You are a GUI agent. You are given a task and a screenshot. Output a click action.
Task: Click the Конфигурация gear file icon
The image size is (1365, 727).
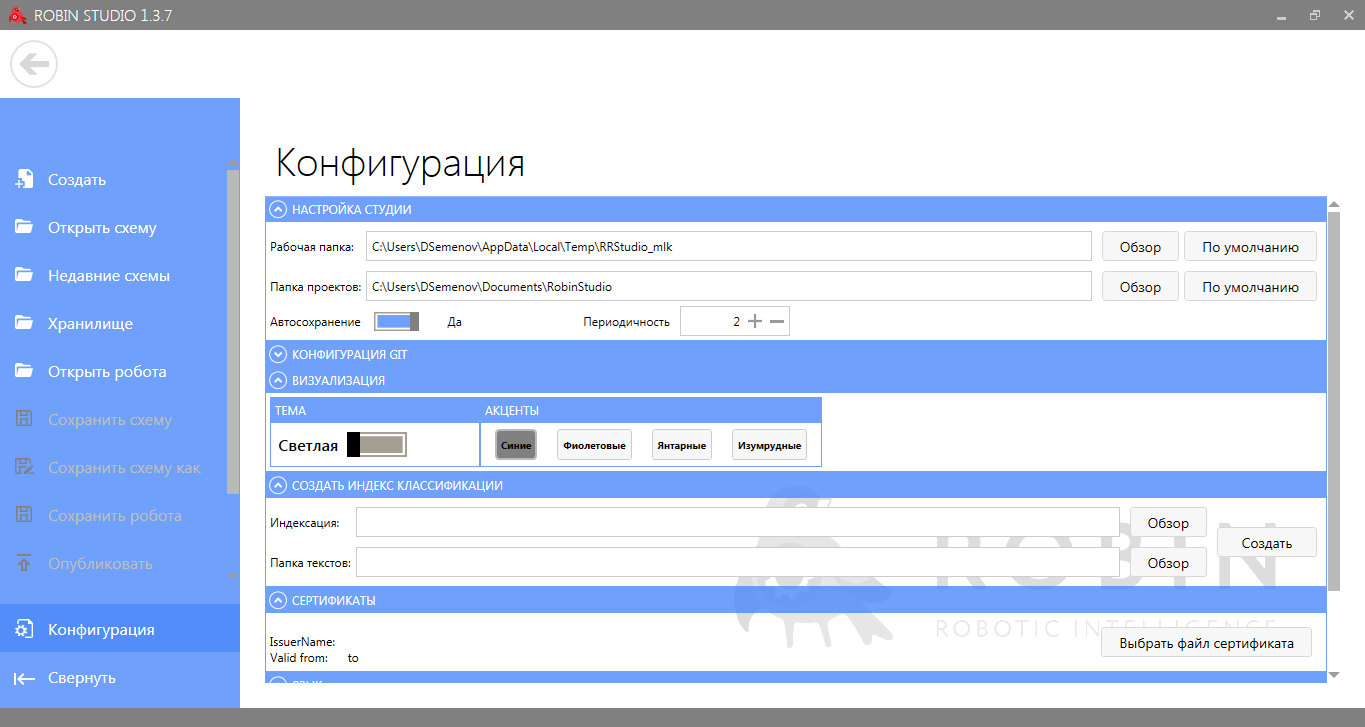tap(24, 630)
